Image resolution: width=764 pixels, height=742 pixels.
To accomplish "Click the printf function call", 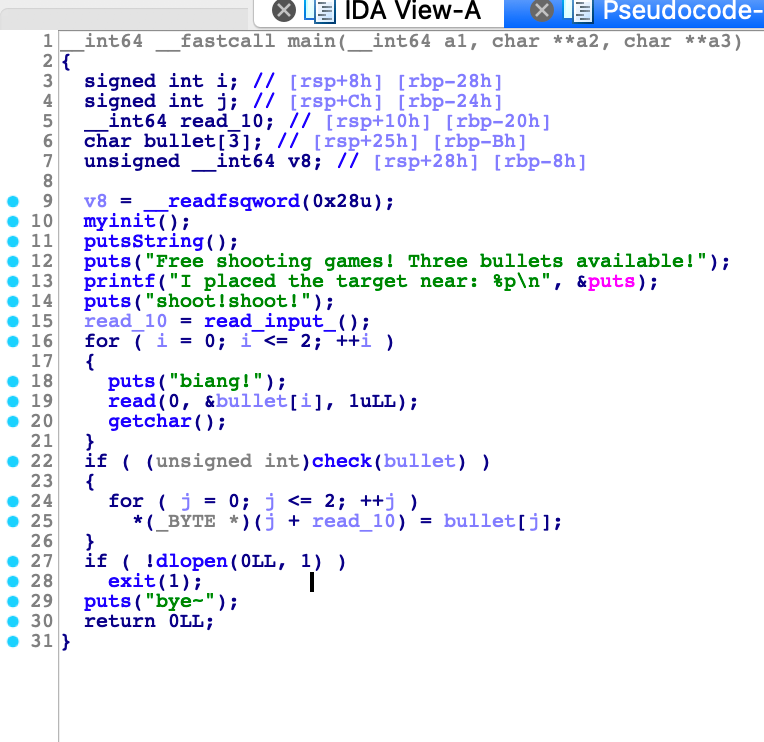I will pyautogui.click(x=119, y=281).
